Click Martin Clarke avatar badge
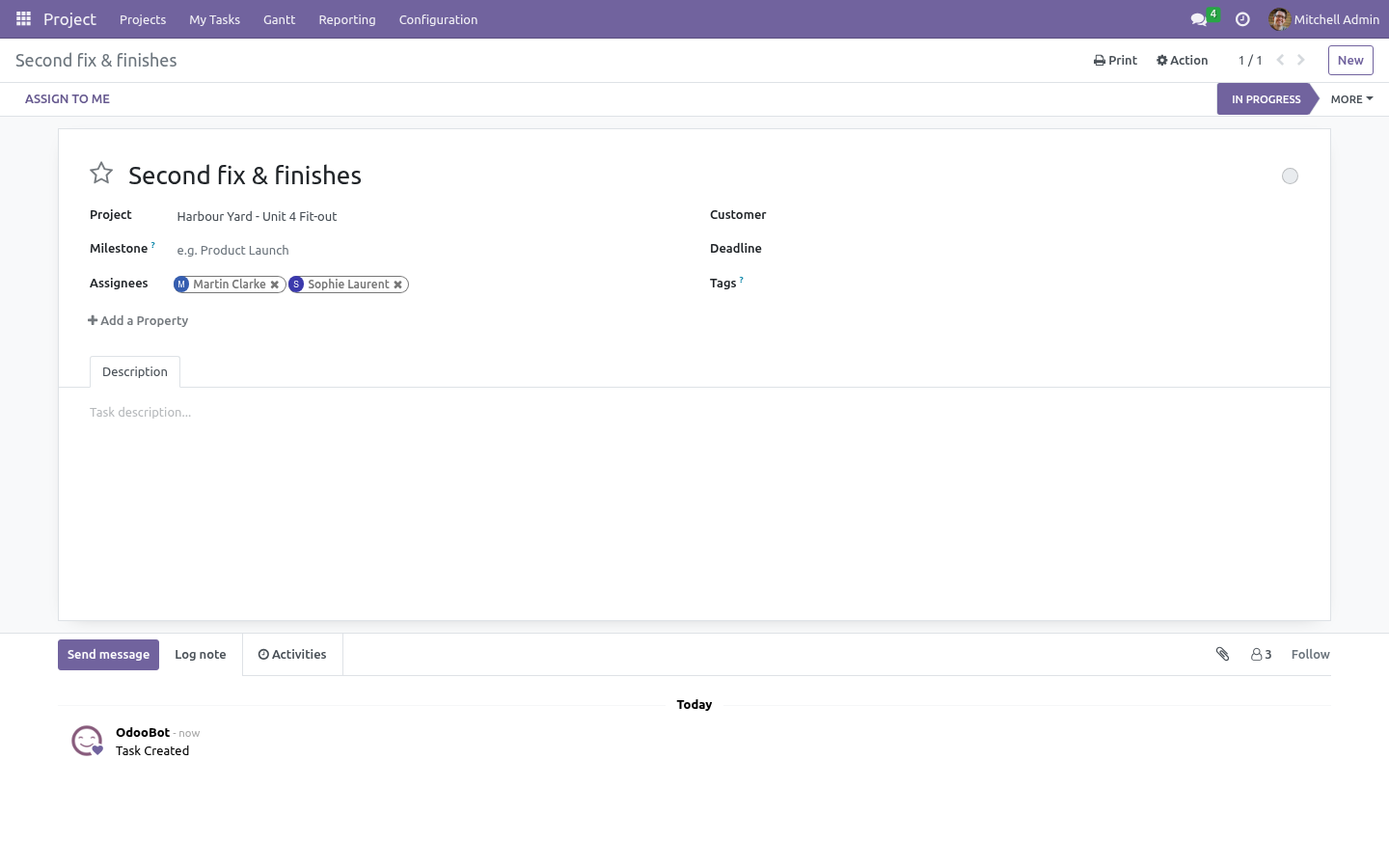The height and width of the screenshot is (868, 1389). 181,285
